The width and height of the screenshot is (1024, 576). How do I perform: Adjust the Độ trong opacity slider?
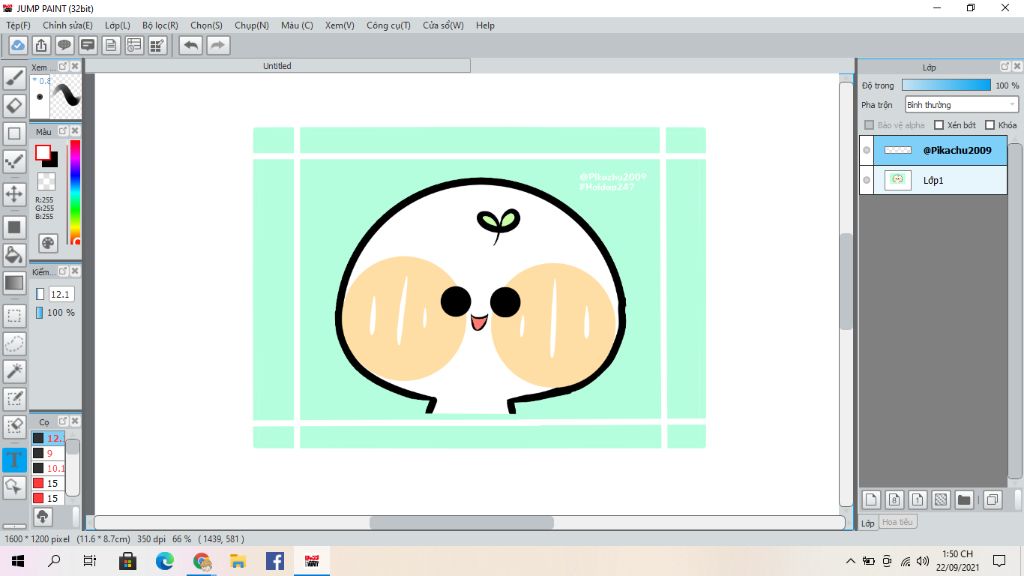pyautogui.click(x=946, y=86)
